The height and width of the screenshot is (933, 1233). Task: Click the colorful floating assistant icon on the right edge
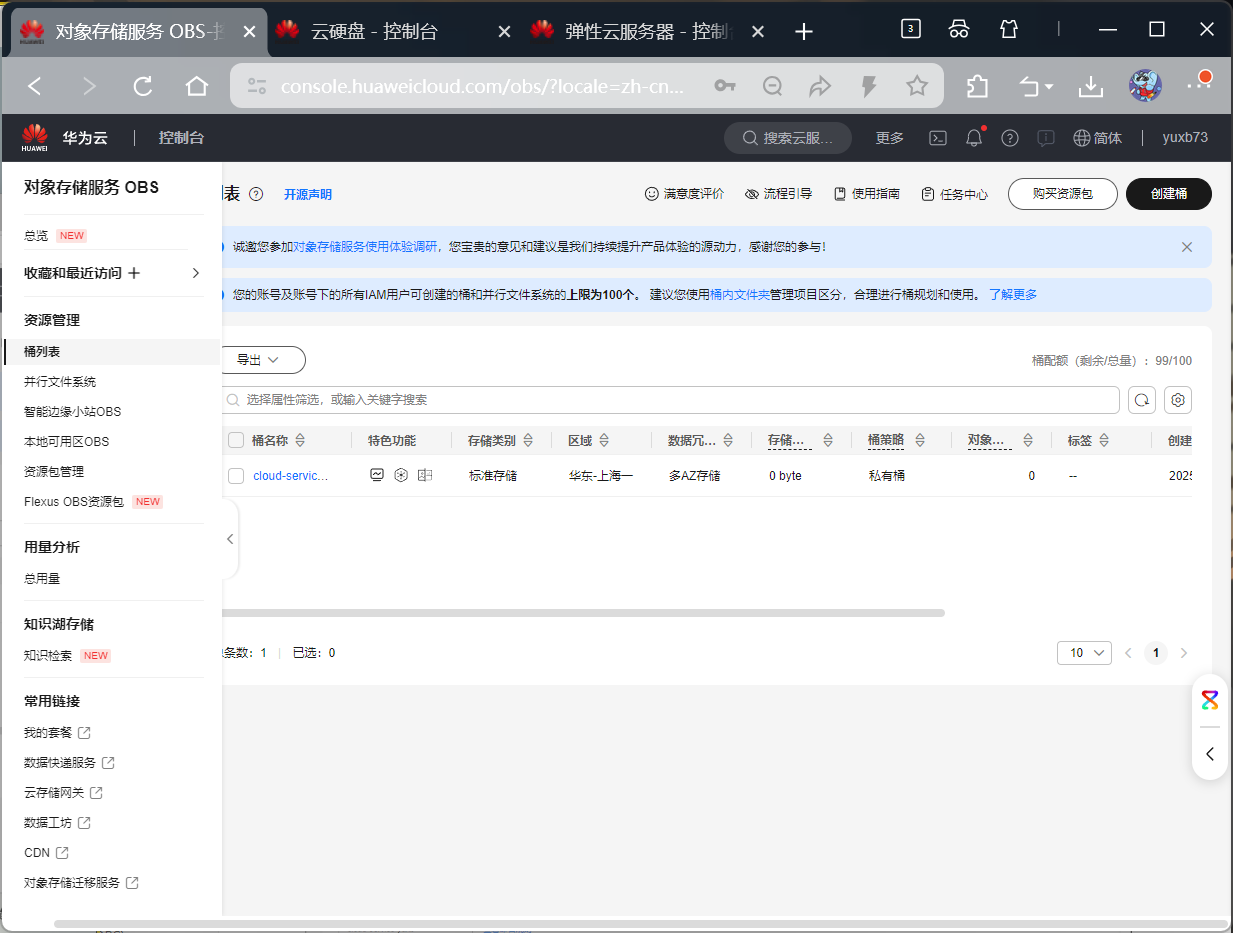1210,700
